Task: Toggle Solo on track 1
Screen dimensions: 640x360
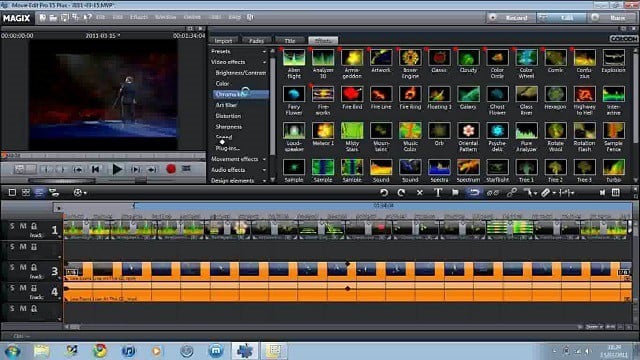Action: pyautogui.click(x=12, y=226)
